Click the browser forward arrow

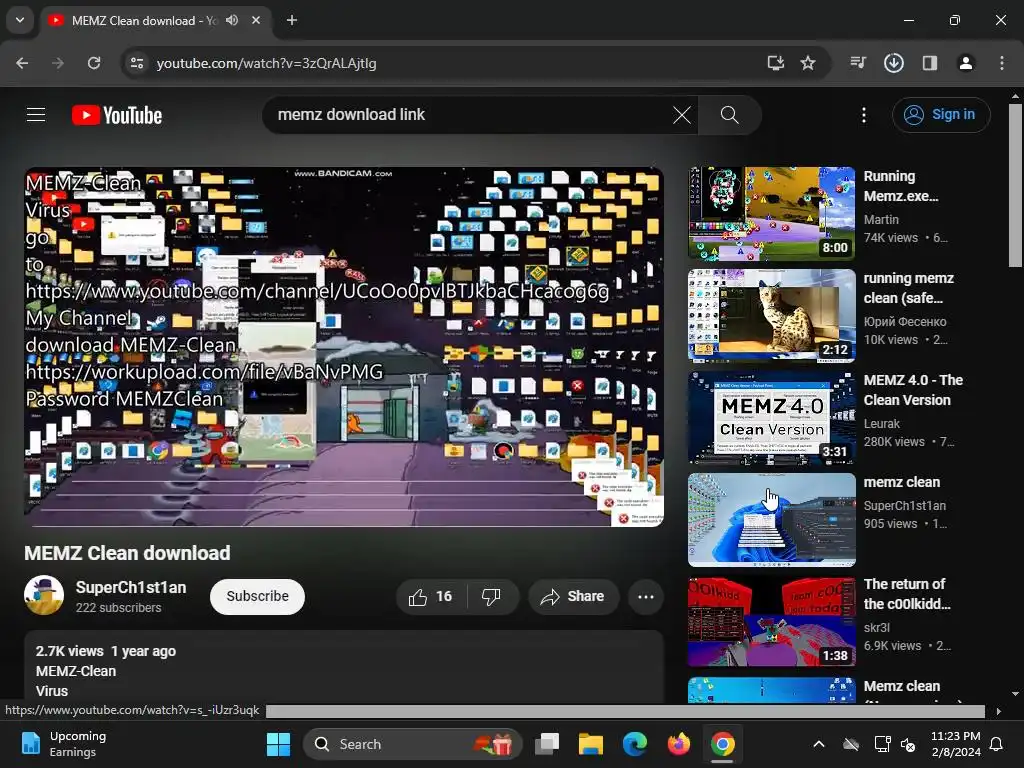tap(58, 63)
